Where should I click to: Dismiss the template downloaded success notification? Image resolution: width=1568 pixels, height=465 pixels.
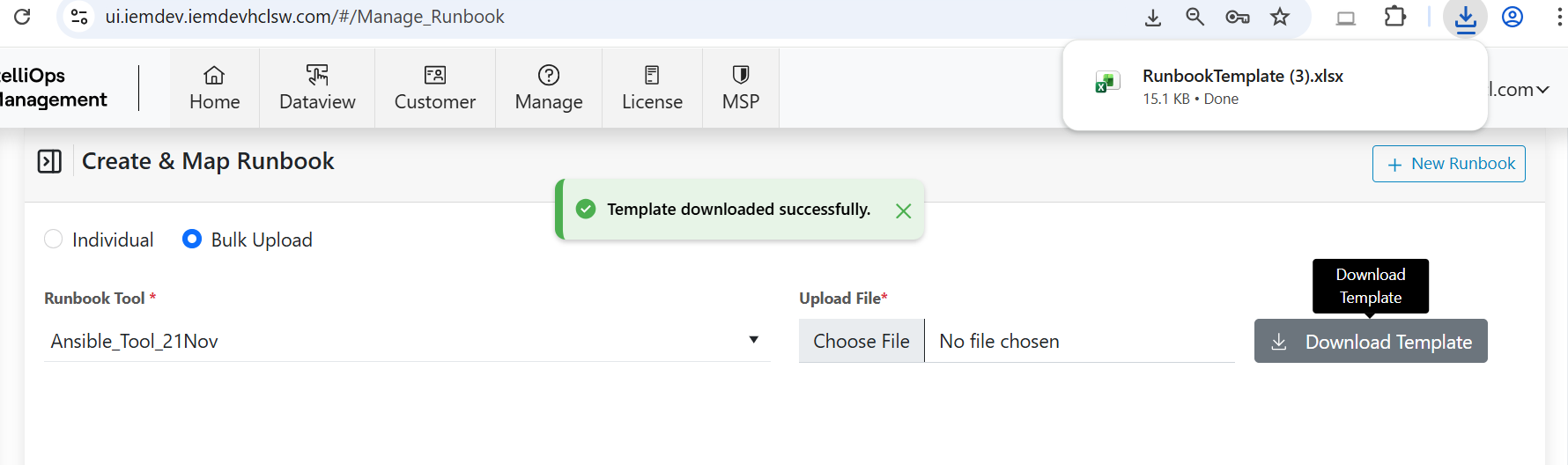tap(903, 210)
